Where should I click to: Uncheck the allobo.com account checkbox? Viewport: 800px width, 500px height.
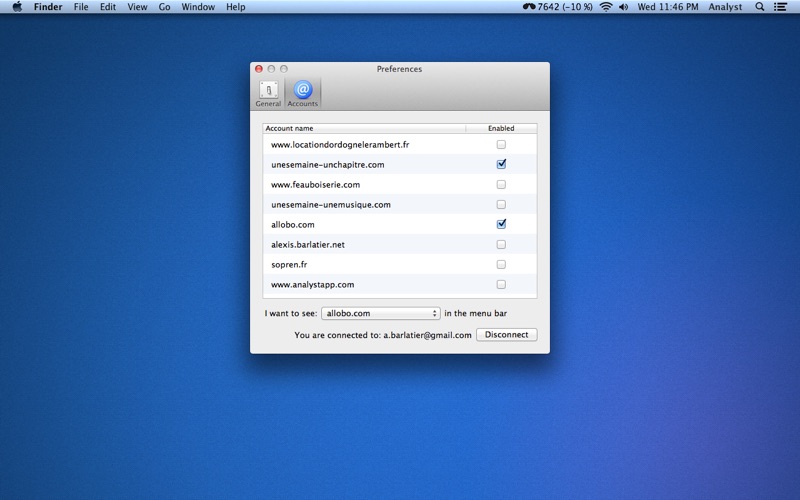[501, 224]
